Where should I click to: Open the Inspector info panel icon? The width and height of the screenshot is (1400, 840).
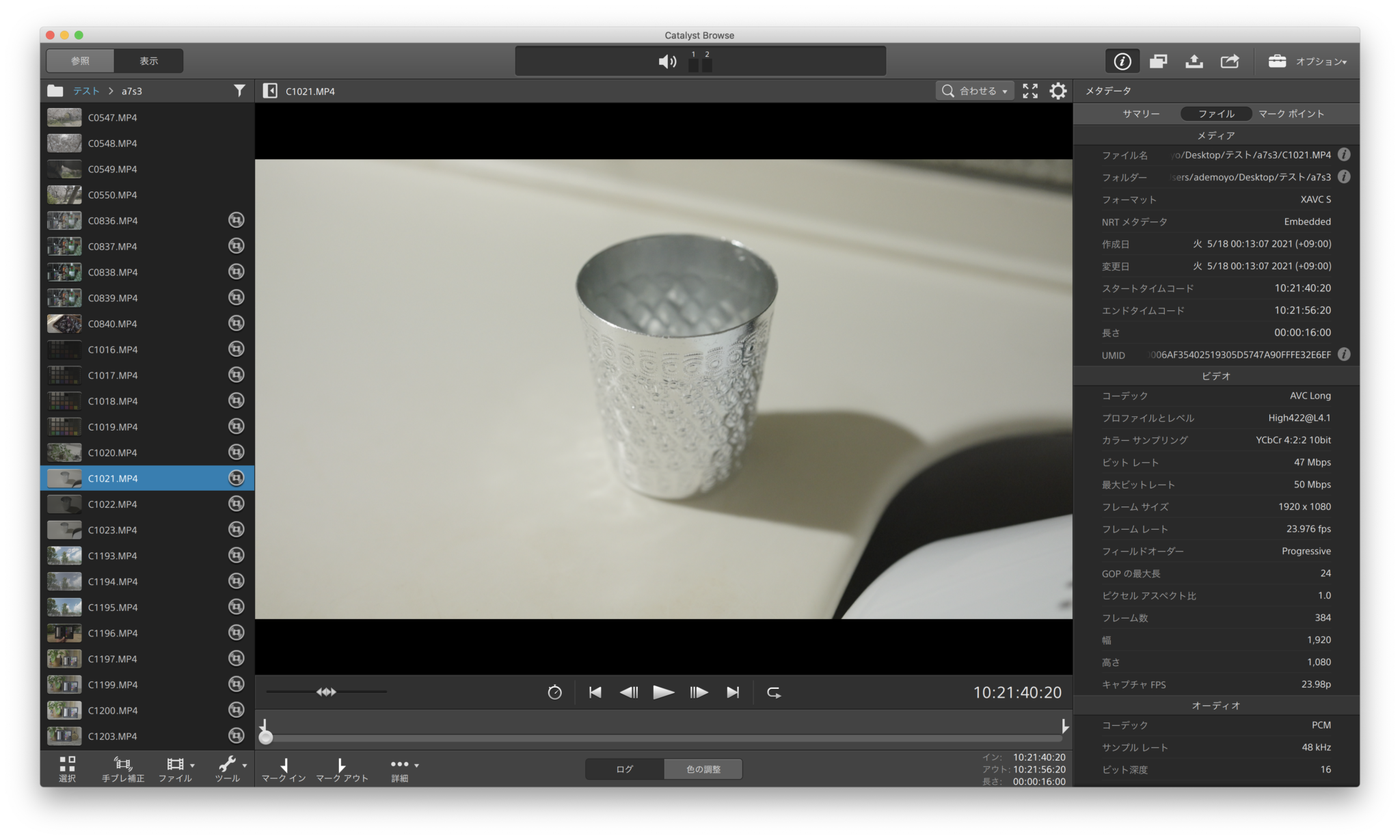point(1122,61)
